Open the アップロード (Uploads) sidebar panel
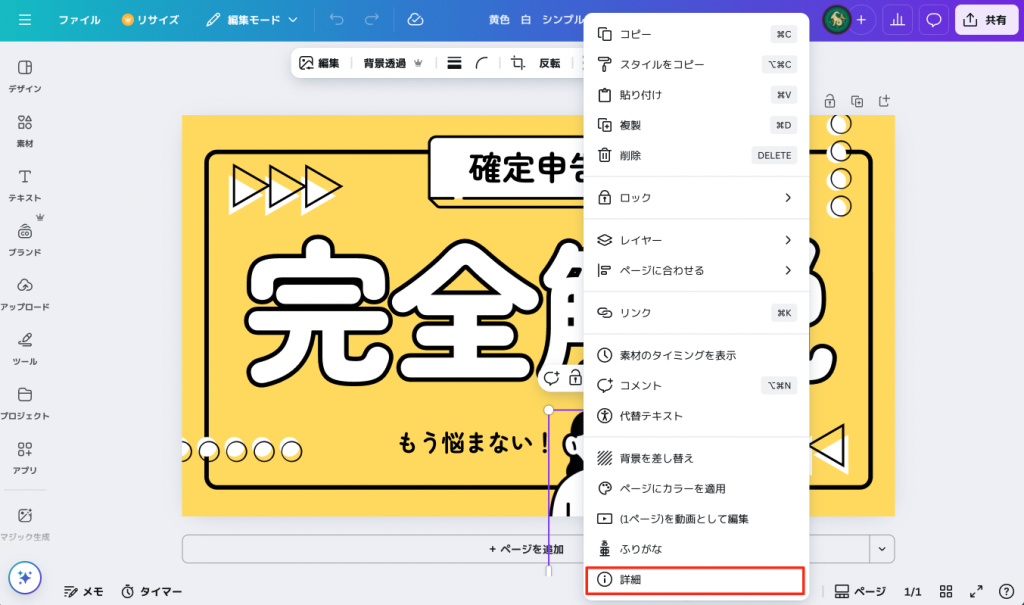Image resolution: width=1024 pixels, height=605 pixels. (x=25, y=292)
